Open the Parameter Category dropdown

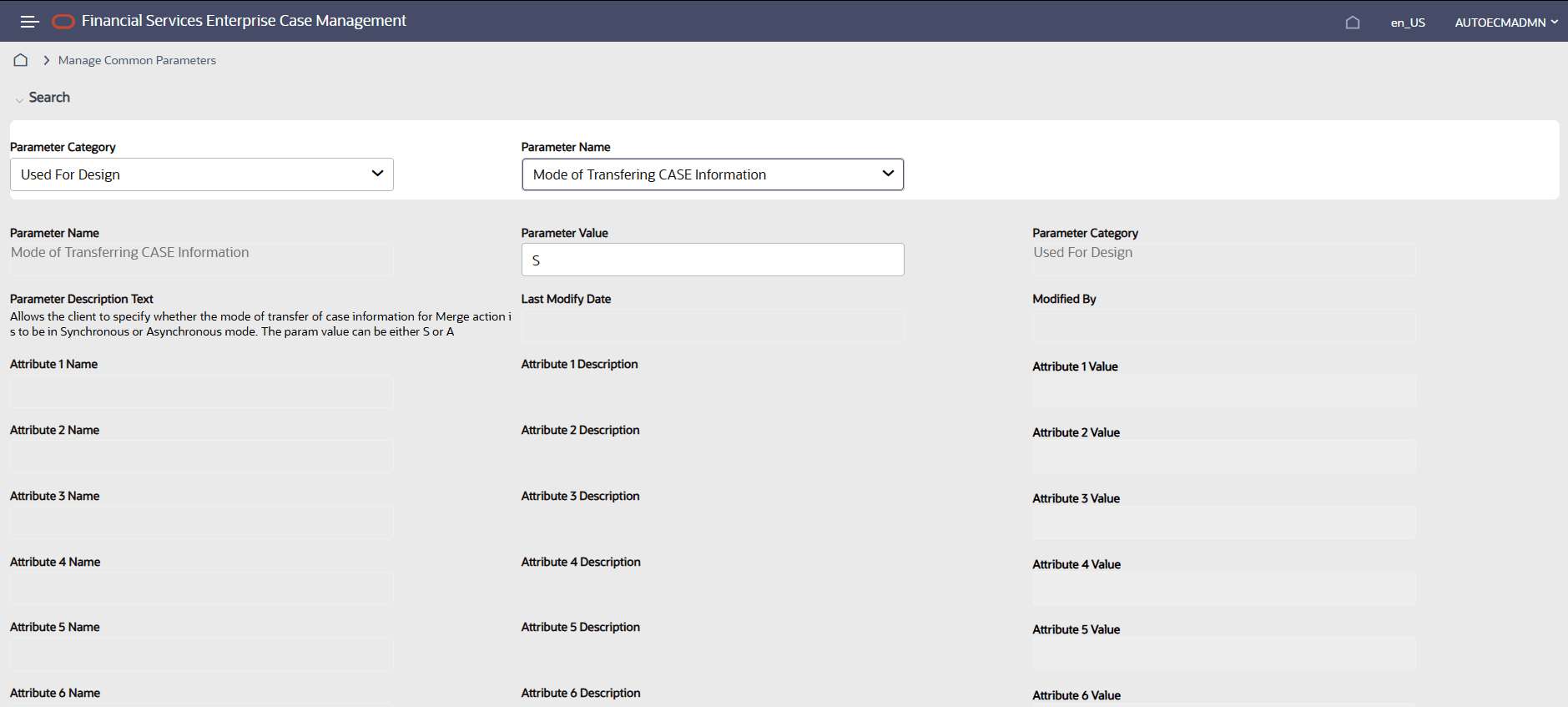point(202,174)
